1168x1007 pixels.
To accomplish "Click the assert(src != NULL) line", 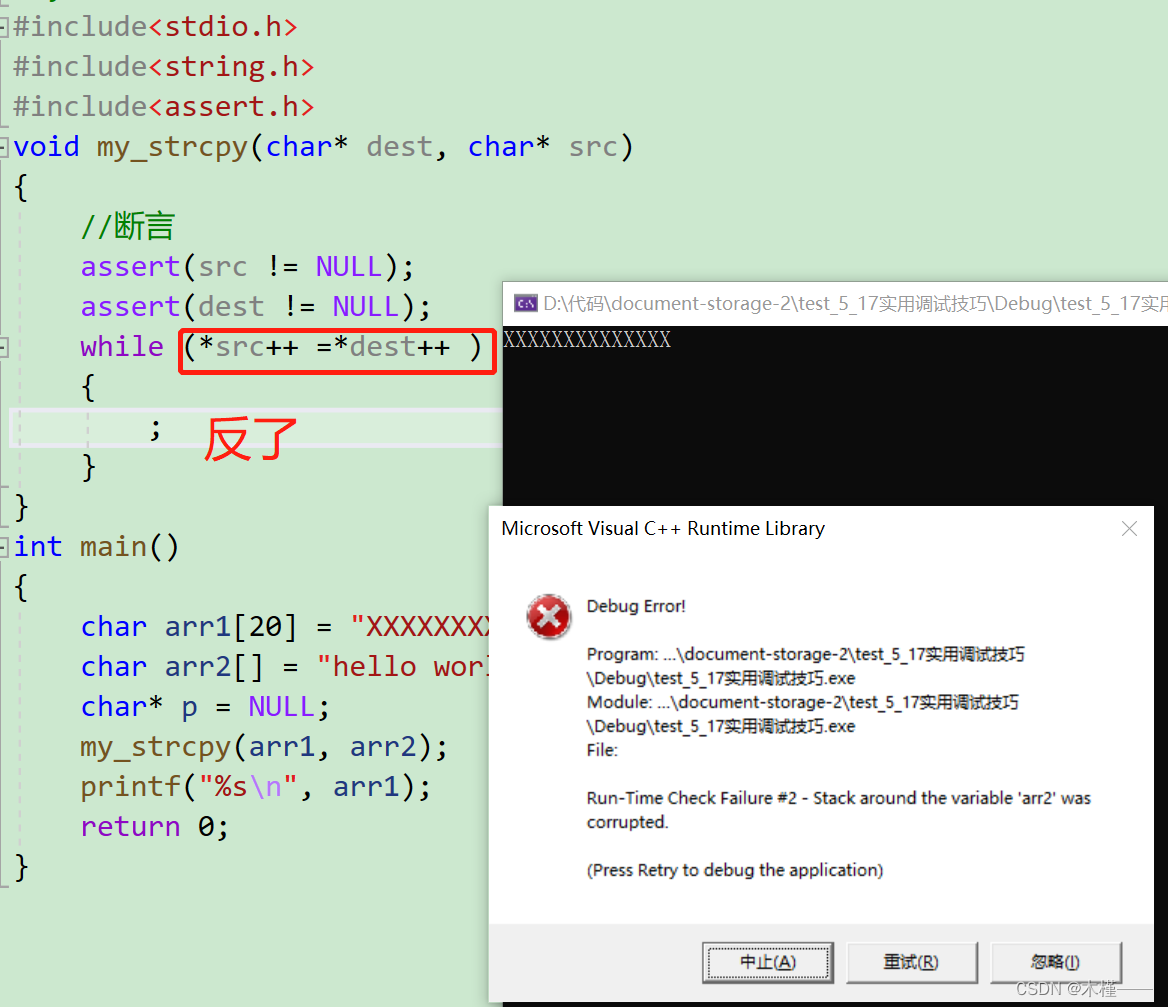I will click(x=247, y=267).
